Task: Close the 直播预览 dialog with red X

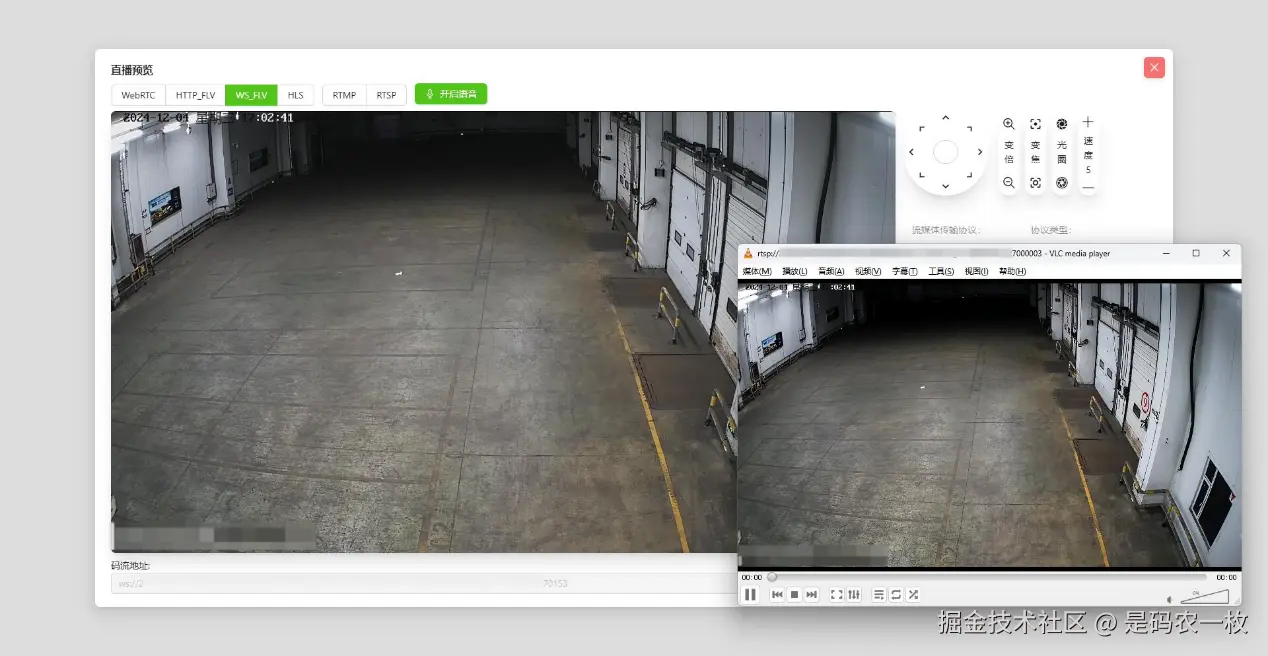Action: click(x=1154, y=67)
